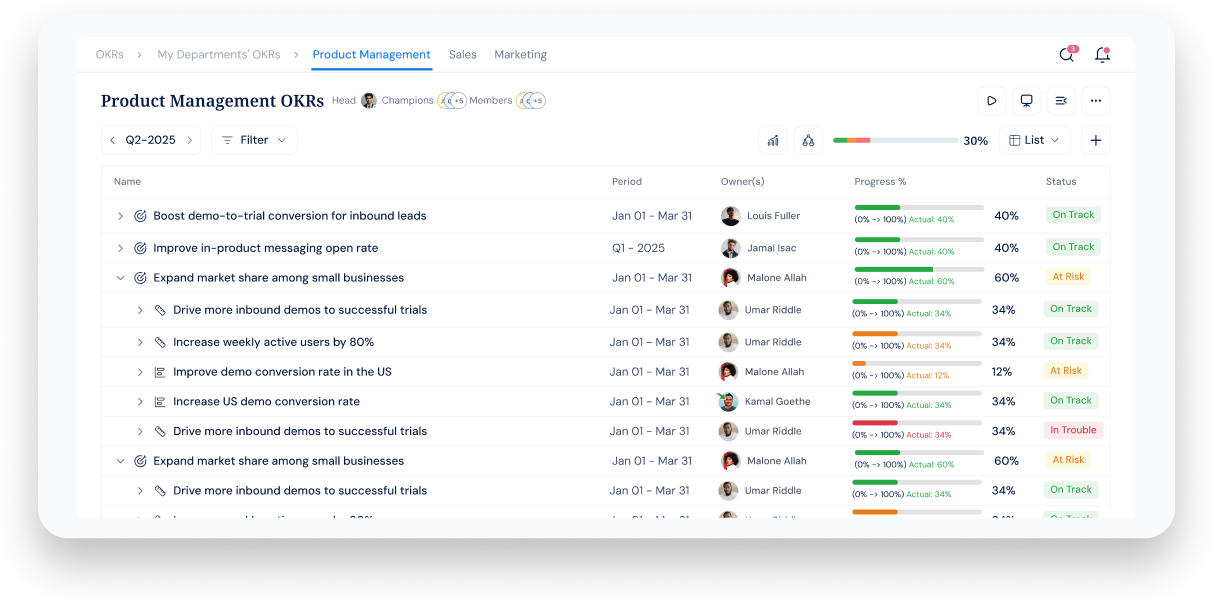Open the three-dot more options menu

tap(1096, 100)
